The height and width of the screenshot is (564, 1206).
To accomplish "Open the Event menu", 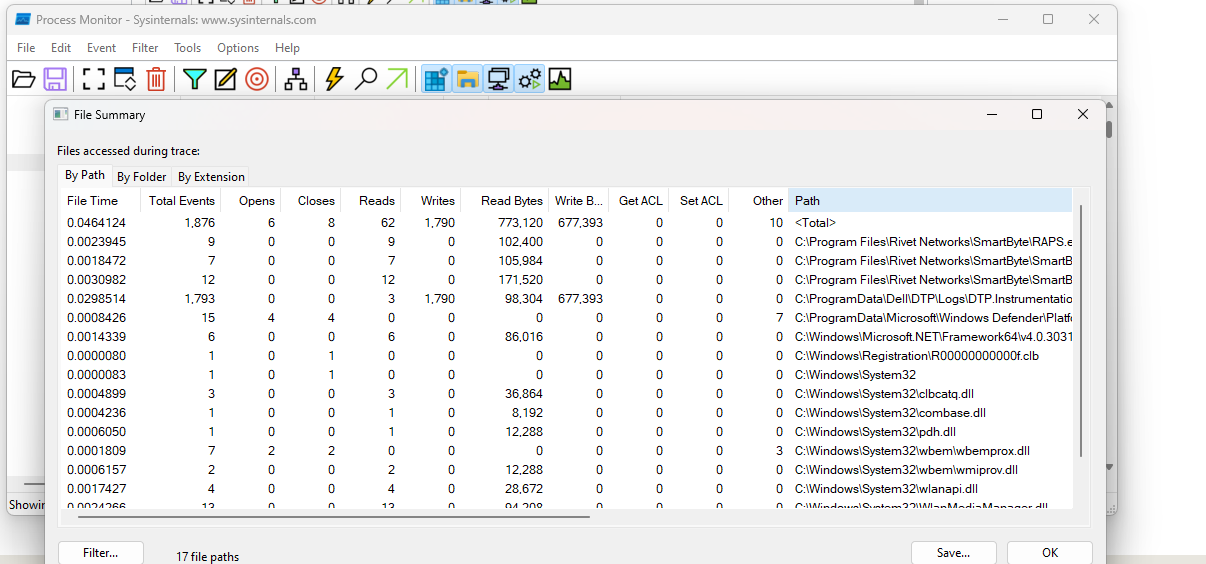I will click(x=101, y=48).
